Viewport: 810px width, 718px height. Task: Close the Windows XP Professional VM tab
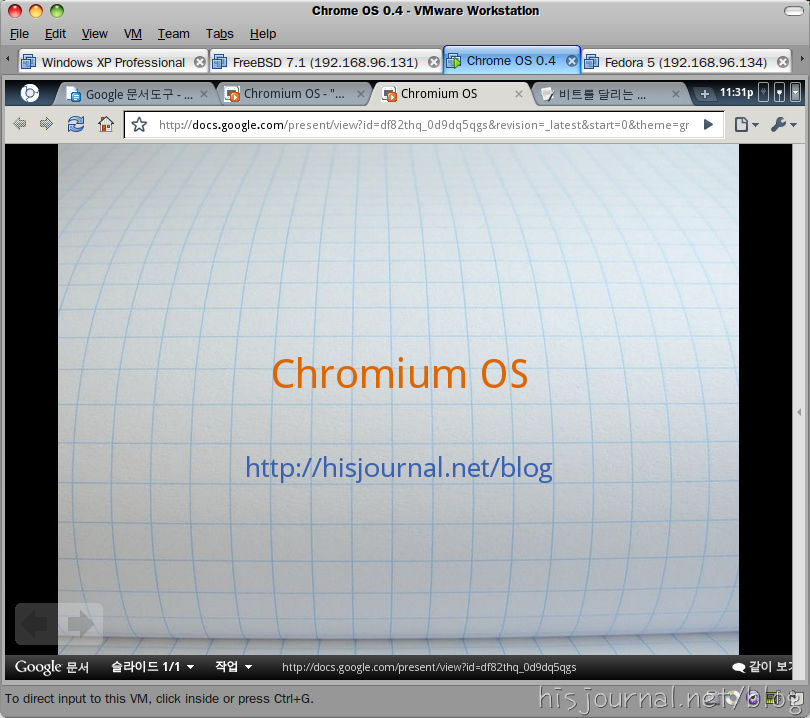pos(199,62)
